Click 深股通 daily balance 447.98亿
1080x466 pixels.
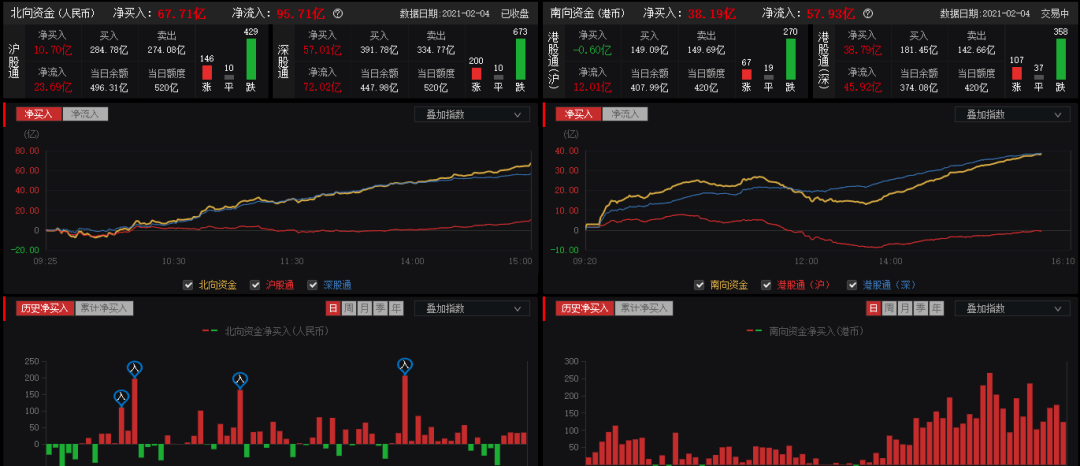(379, 87)
